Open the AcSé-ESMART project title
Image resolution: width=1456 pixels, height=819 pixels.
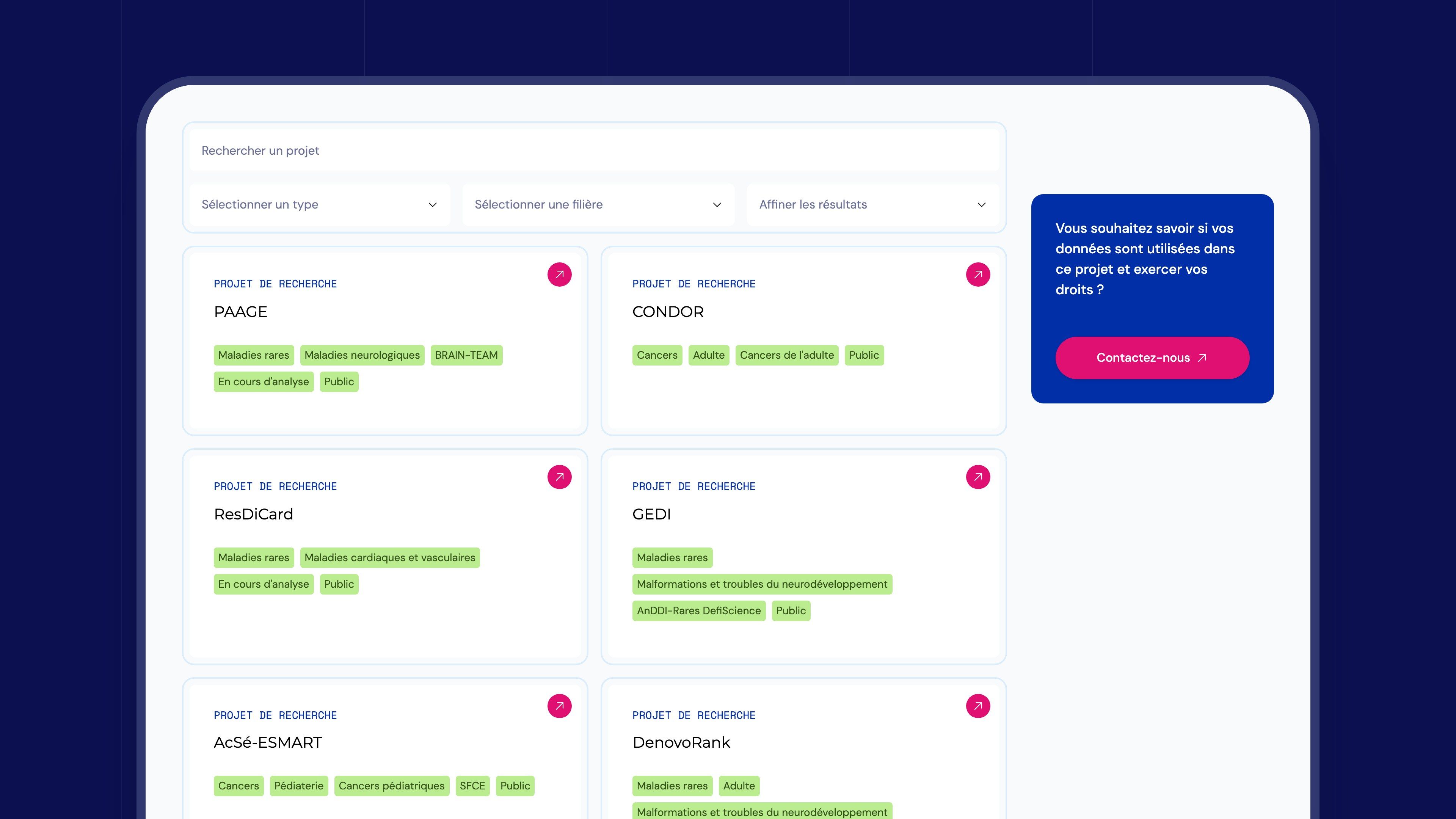[268, 742]
